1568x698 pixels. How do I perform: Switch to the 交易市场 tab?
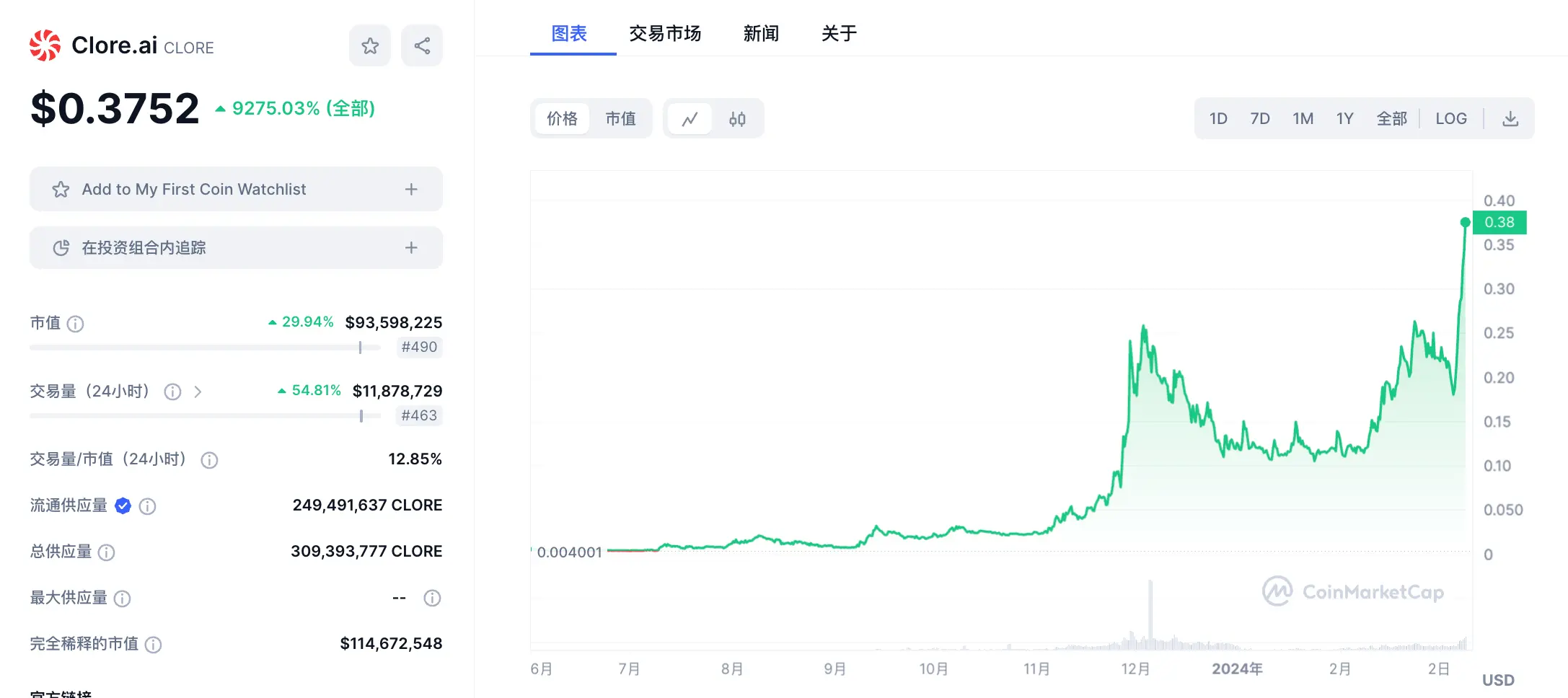pos(665,33)
